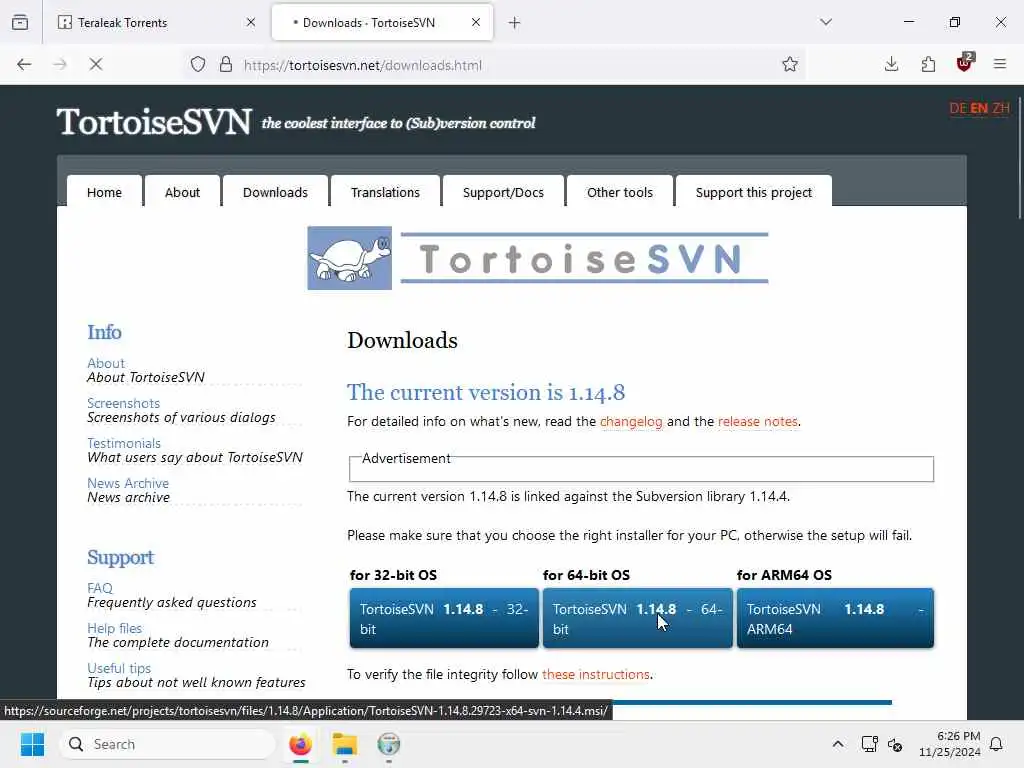Download TortoiseSVN 1.14.8 ARM64 installer
Image resolution: width=1024 pixels, height=768 pixels.
click(835, 618)
